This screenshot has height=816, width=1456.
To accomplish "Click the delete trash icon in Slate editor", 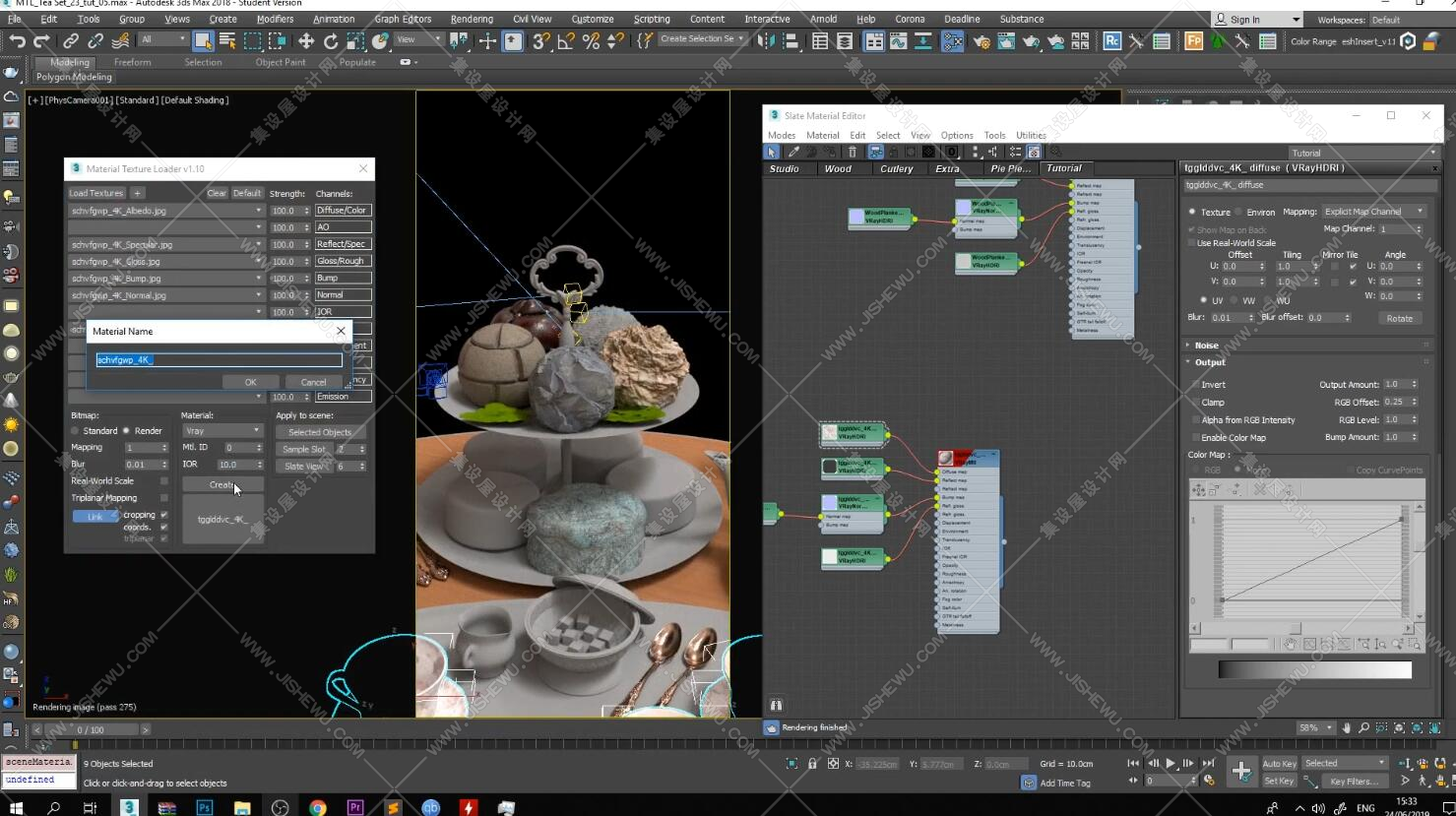I will 853,152.
